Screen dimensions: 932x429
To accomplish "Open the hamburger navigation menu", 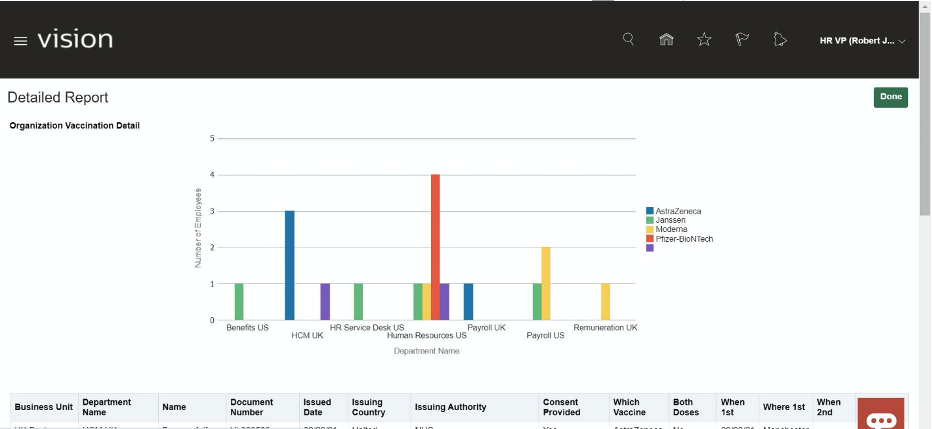I will [20, 41].
